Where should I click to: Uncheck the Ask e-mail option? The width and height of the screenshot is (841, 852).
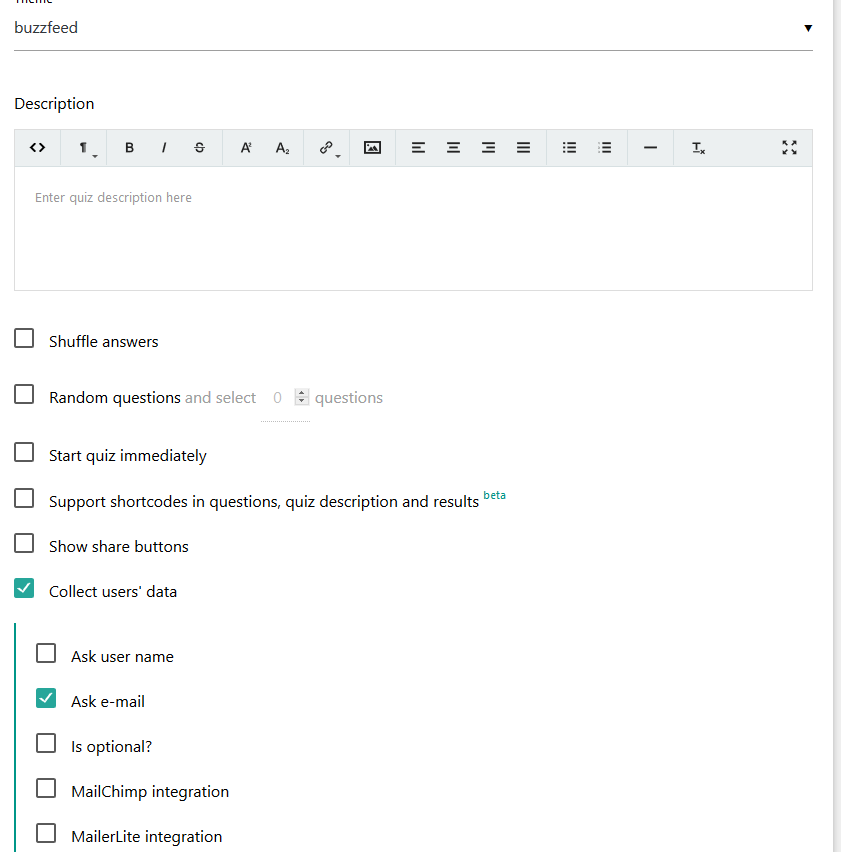pos(46,699)
